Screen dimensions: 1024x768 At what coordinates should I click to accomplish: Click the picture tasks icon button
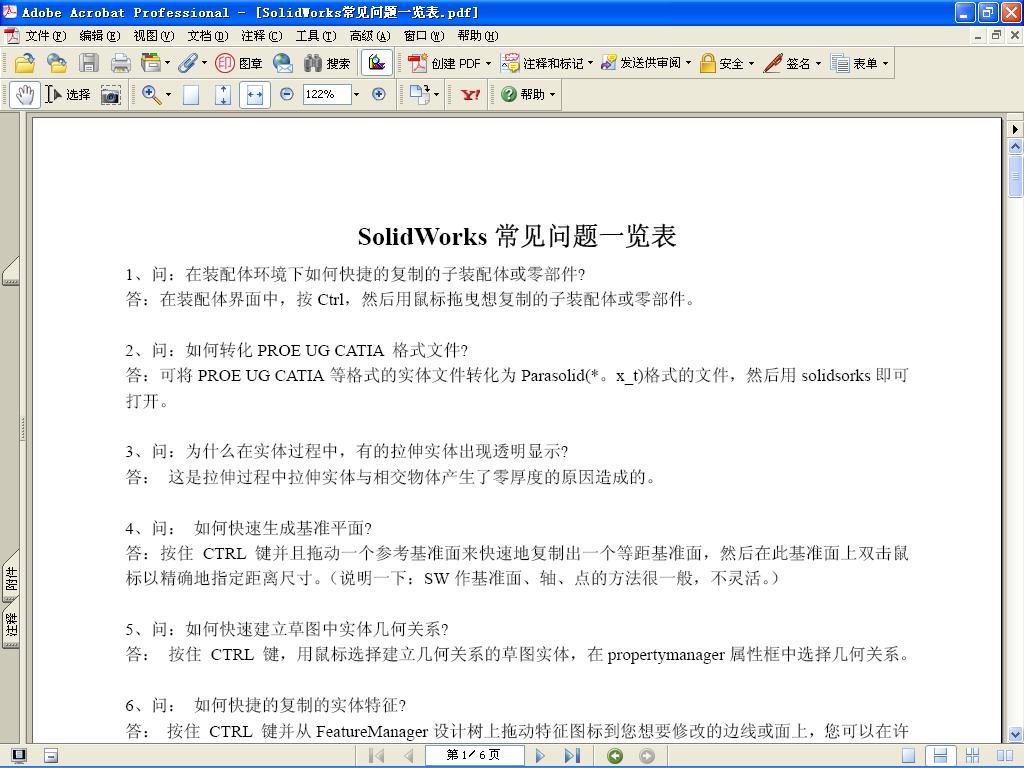(377, 63)
